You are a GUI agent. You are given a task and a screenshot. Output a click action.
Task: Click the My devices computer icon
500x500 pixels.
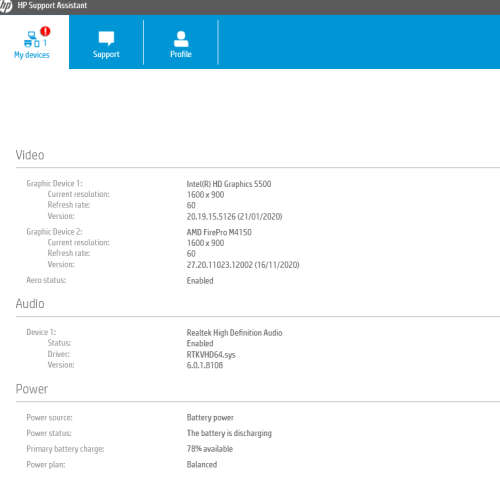pos(32,39)
